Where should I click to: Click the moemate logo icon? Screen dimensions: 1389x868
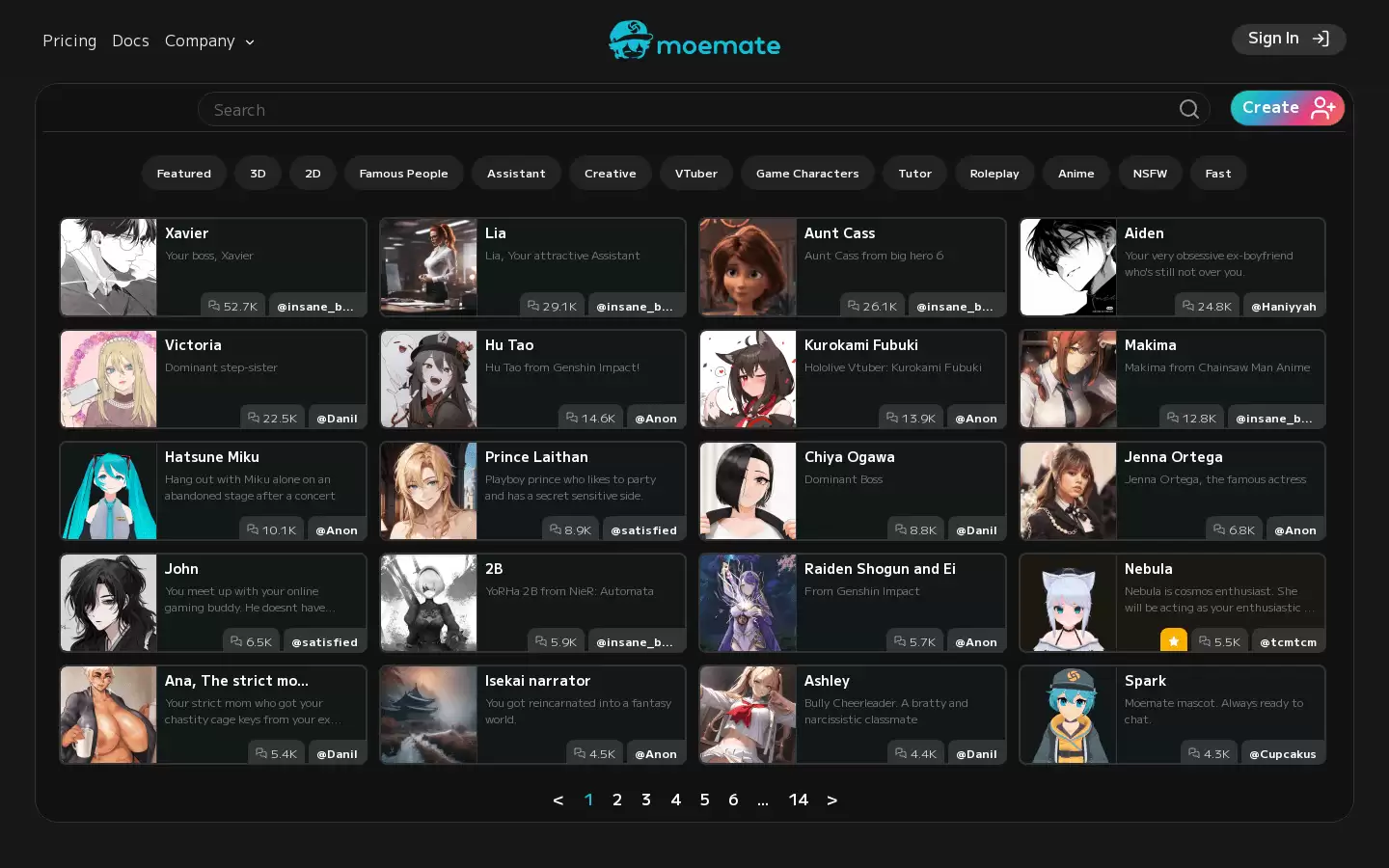631,40
